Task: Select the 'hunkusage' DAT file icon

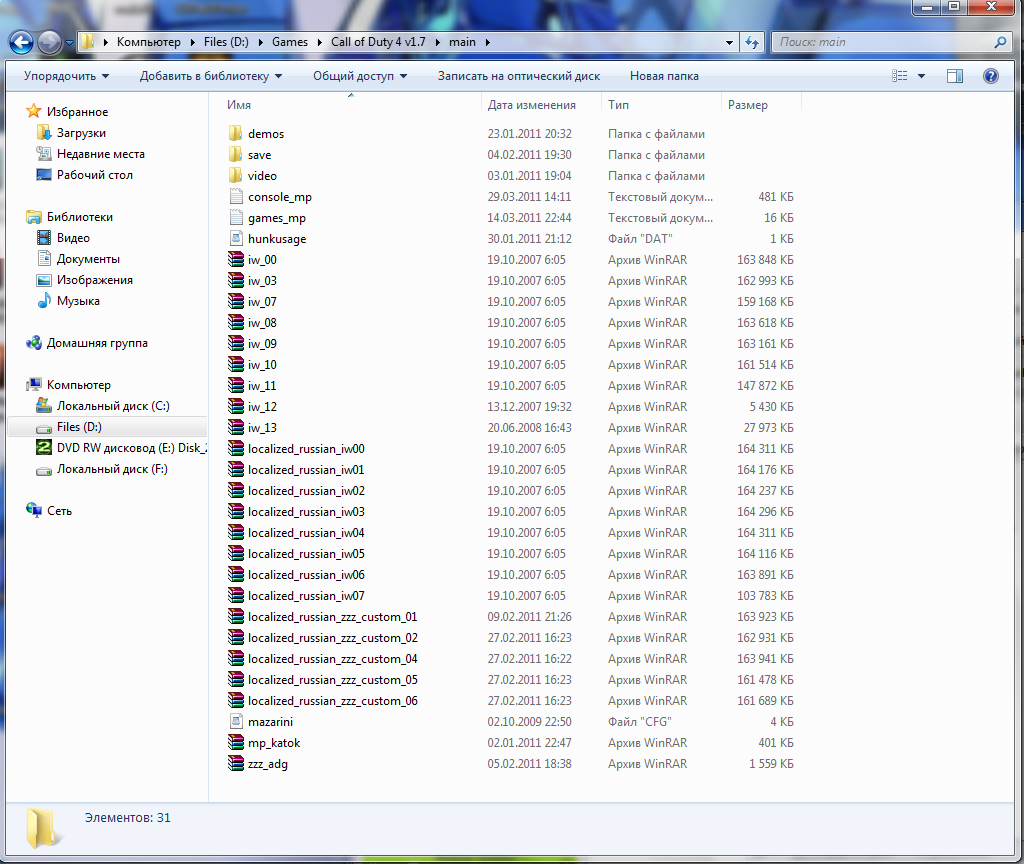Action: click(x=236, y=238)
